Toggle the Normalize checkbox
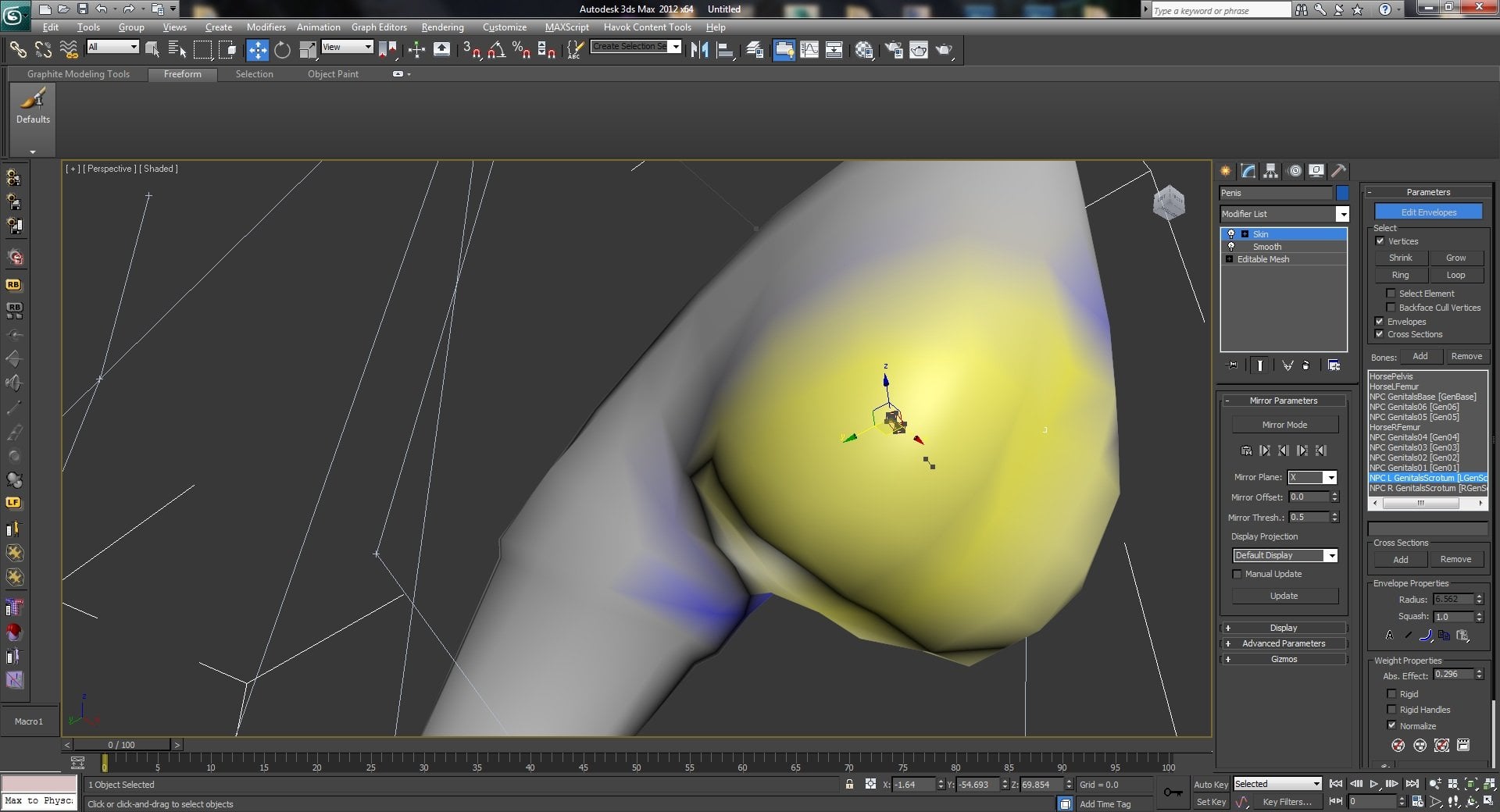1500x812 pixels. [x=1391, y=725]
